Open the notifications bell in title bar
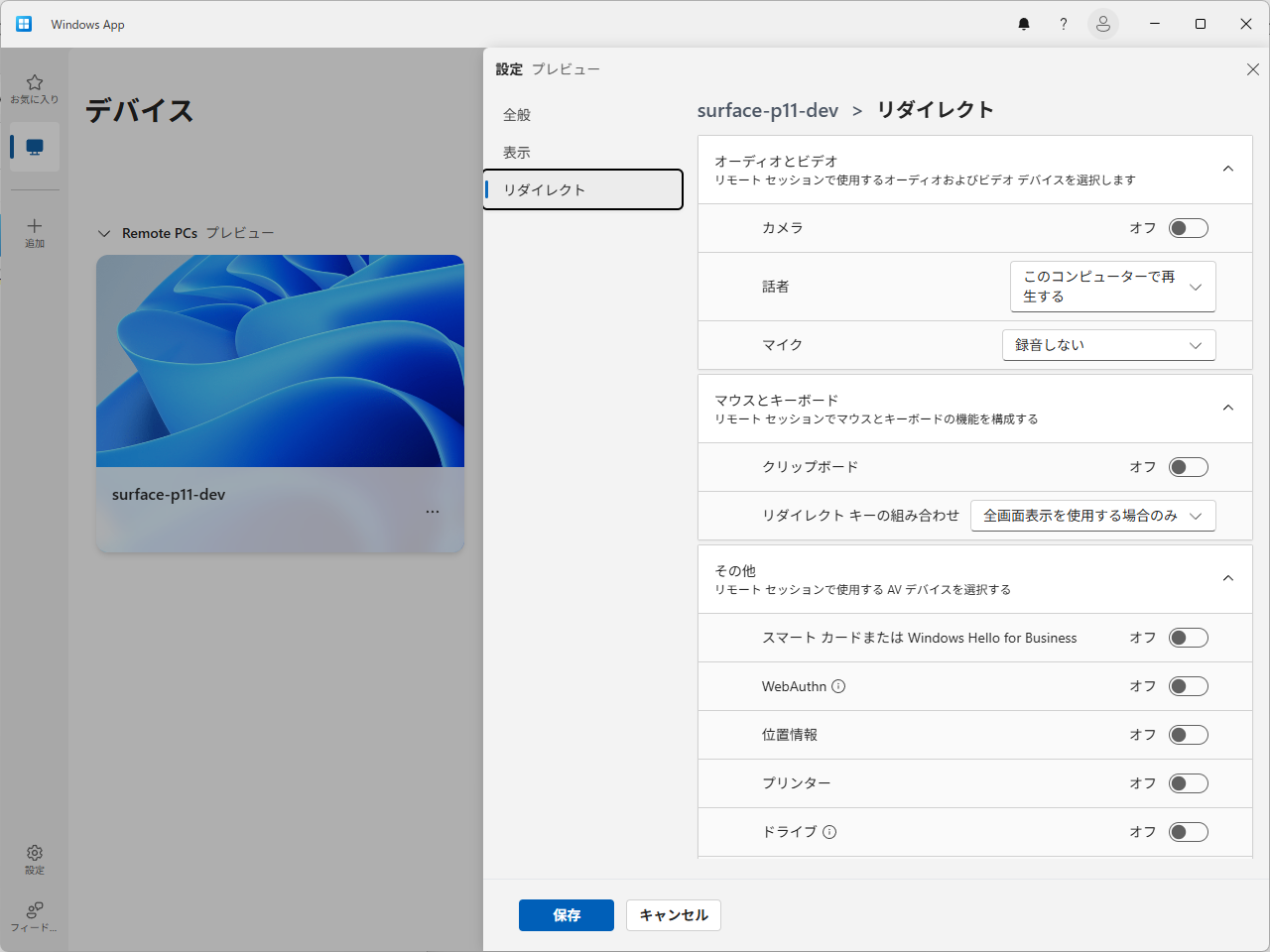This screenshot has height=952, width=1270. [1024, 24]
